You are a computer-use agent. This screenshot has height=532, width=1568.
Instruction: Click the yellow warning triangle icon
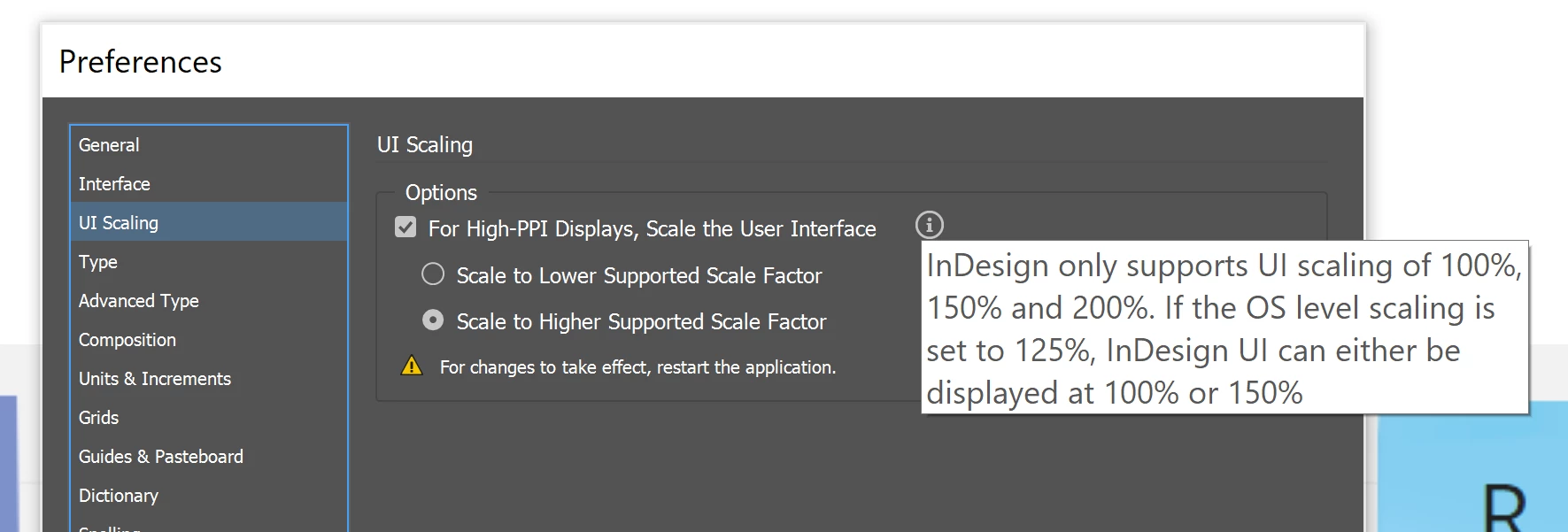tap(412, 366)
